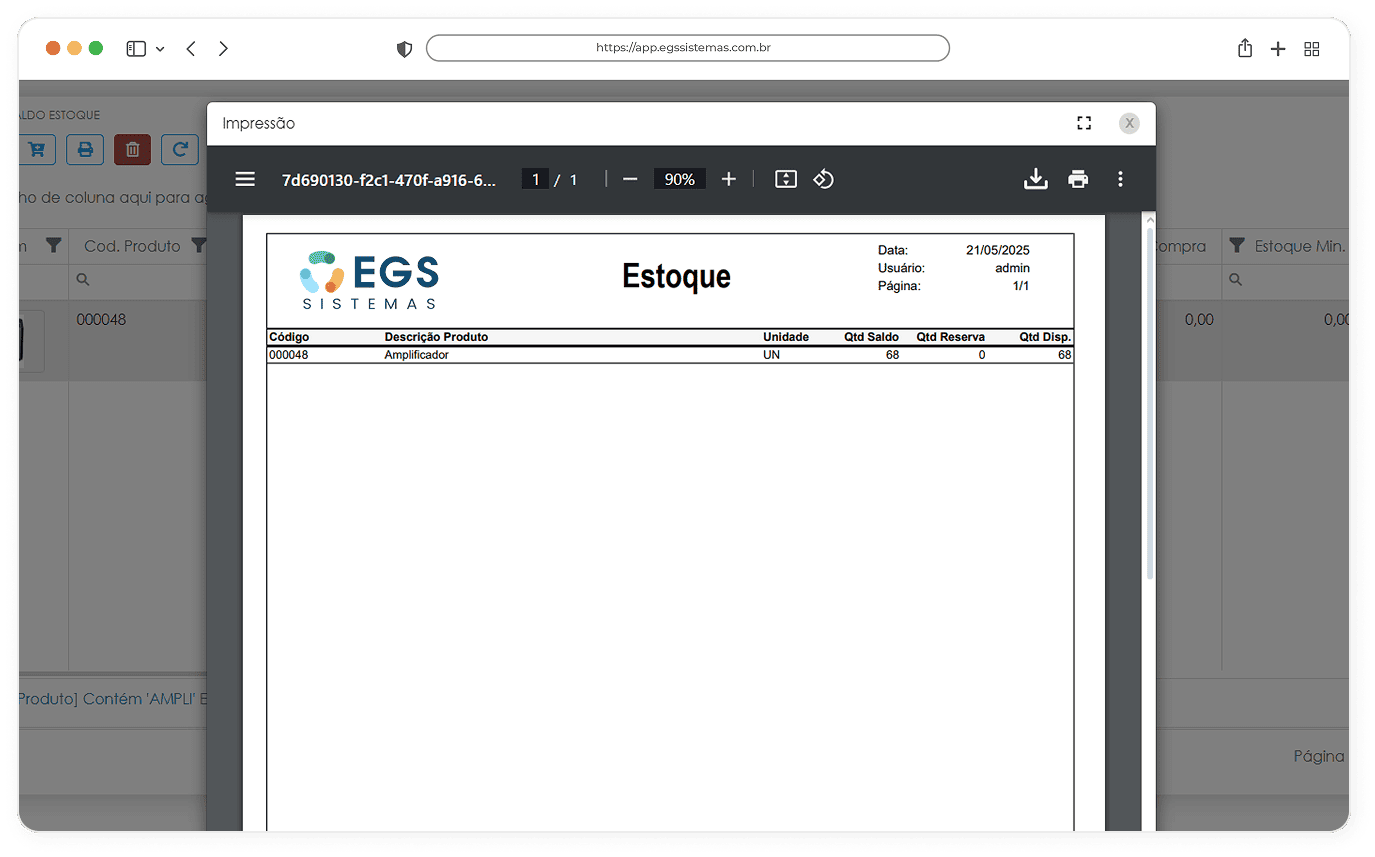Zoom out the PDF with minus button
This screenshot has height=857, width=1375.
(630, 179)
